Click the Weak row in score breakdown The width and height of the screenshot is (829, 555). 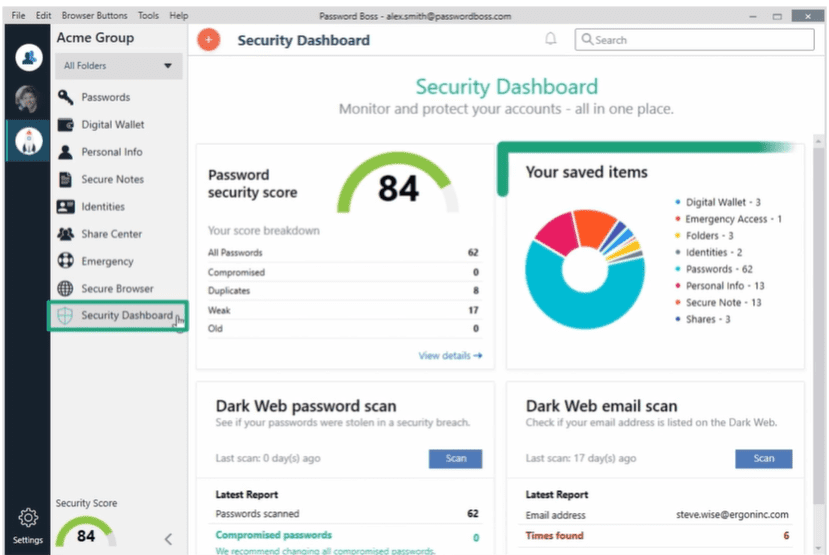[x=343, y=310]
